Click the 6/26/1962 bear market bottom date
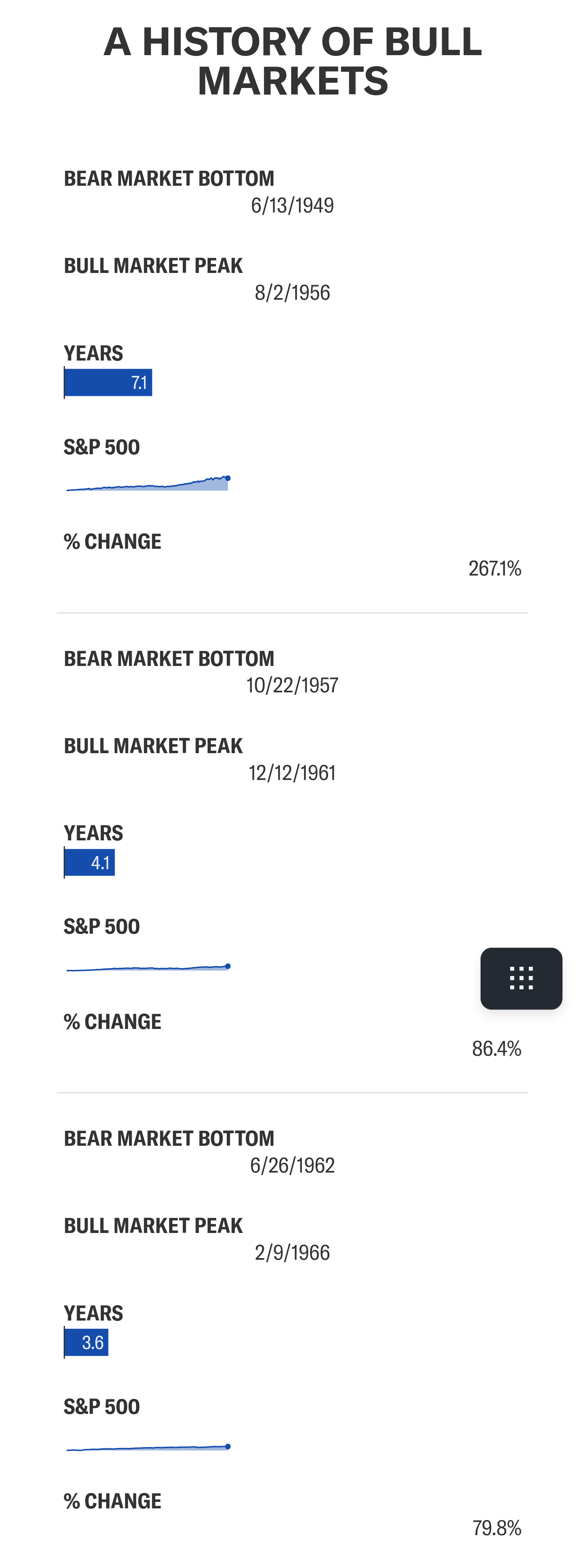 coord(292,1165)
